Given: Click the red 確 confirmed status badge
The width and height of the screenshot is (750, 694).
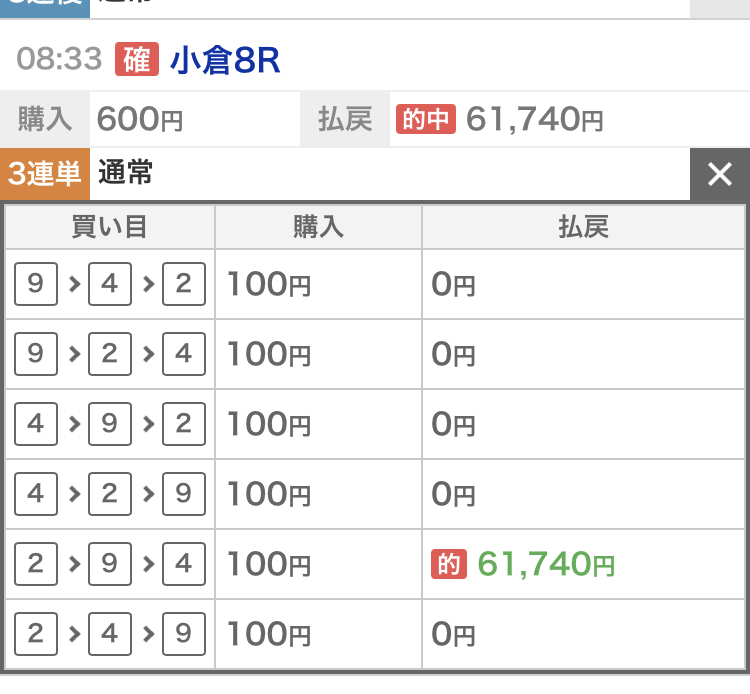Looking at the screenshot, I should [x=137, y=60].
